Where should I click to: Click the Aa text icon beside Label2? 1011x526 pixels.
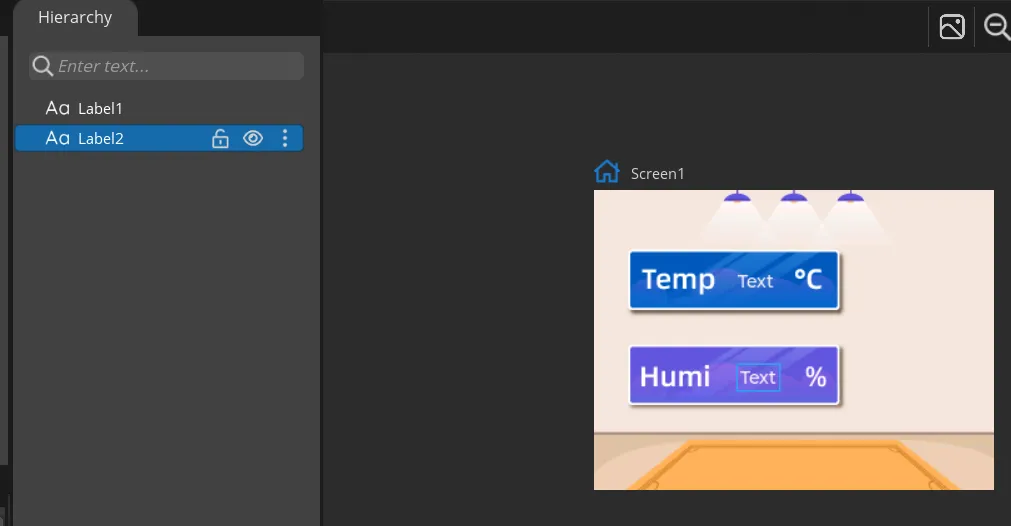pyautogui.click(x=57, y=139)
